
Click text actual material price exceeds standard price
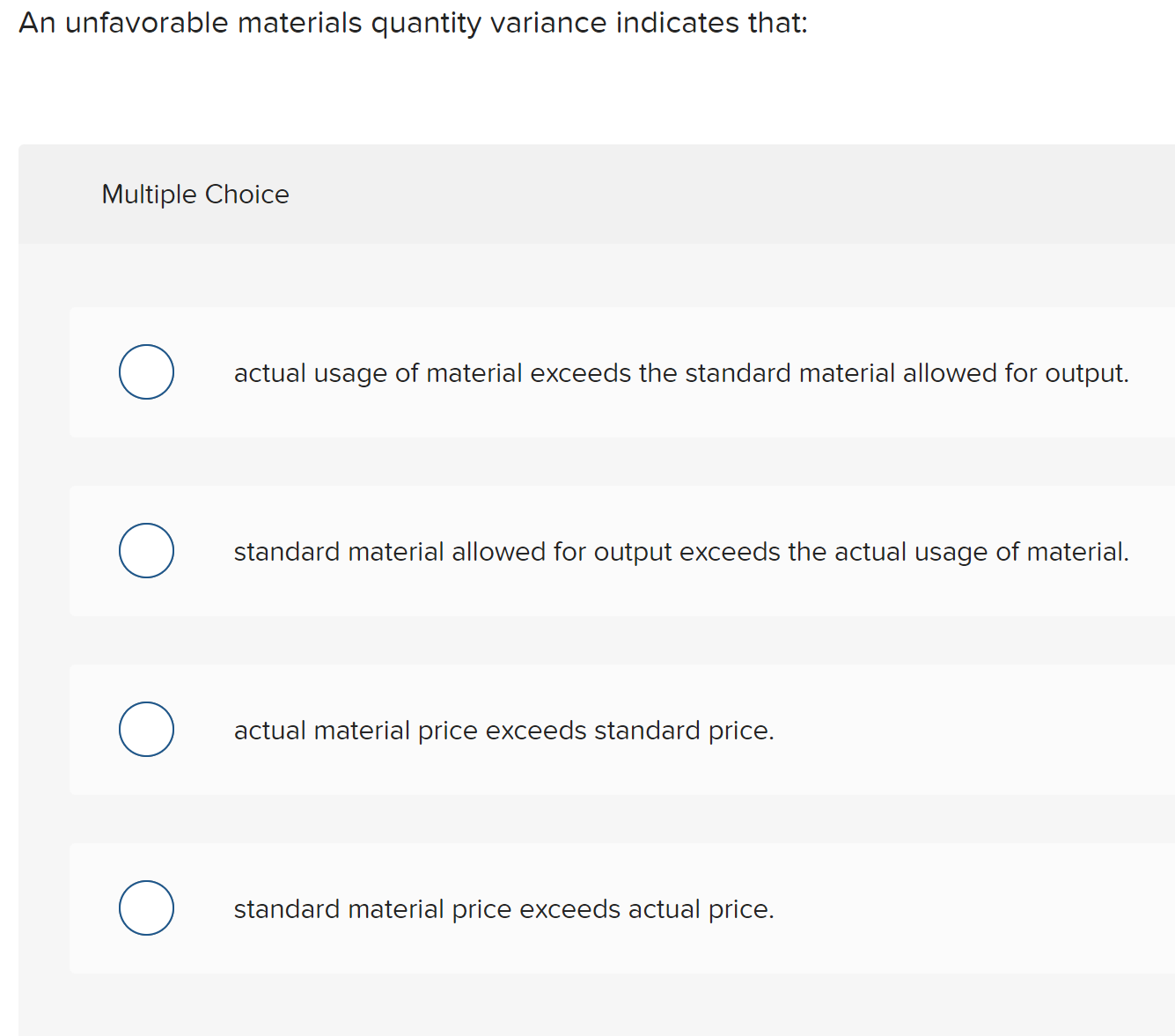(503, 730)
